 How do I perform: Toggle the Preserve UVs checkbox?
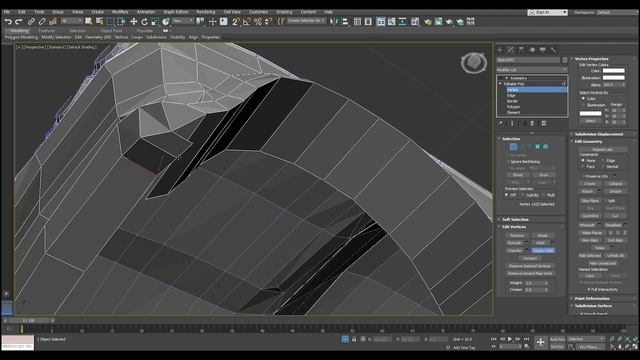point(584,176)
